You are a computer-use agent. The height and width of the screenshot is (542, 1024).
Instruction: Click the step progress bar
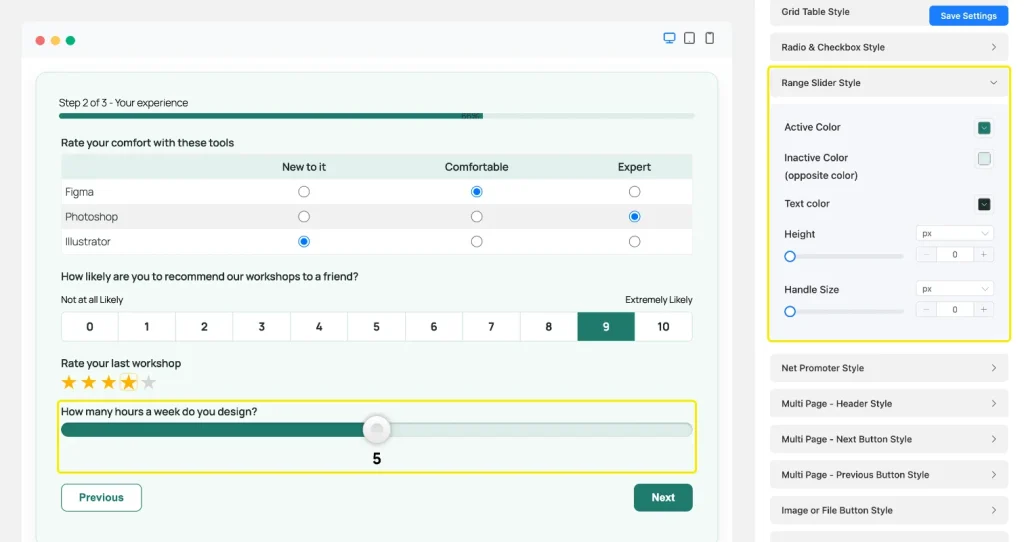pos(377,116)
